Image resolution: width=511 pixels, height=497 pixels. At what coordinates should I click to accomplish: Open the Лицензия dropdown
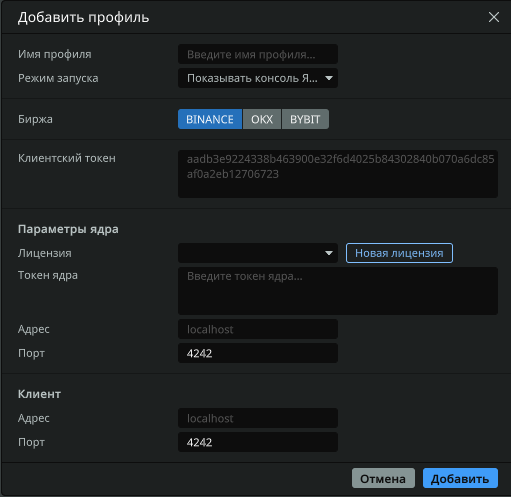(x=258, y=253)
